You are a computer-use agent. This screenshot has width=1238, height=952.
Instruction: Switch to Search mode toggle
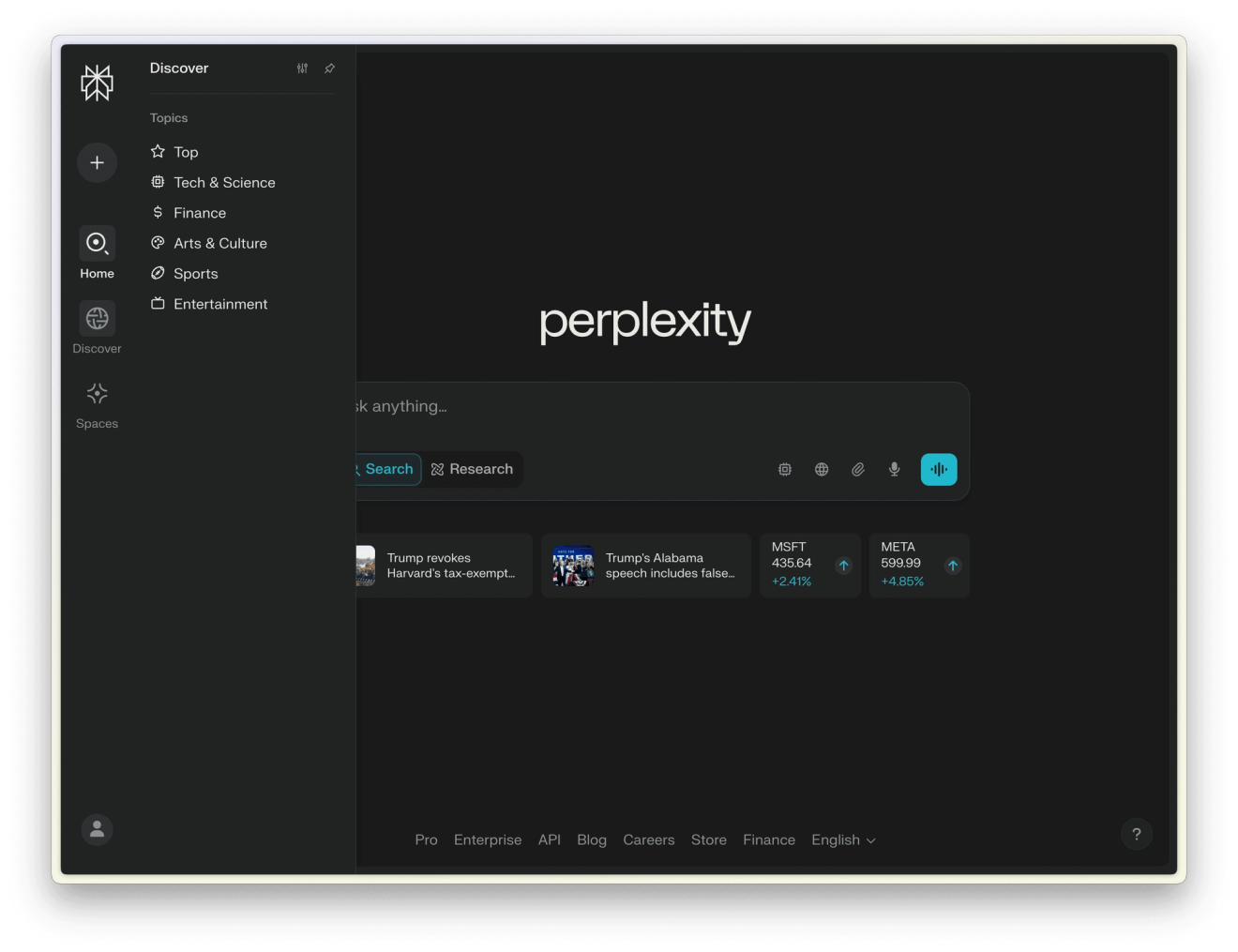387,469
